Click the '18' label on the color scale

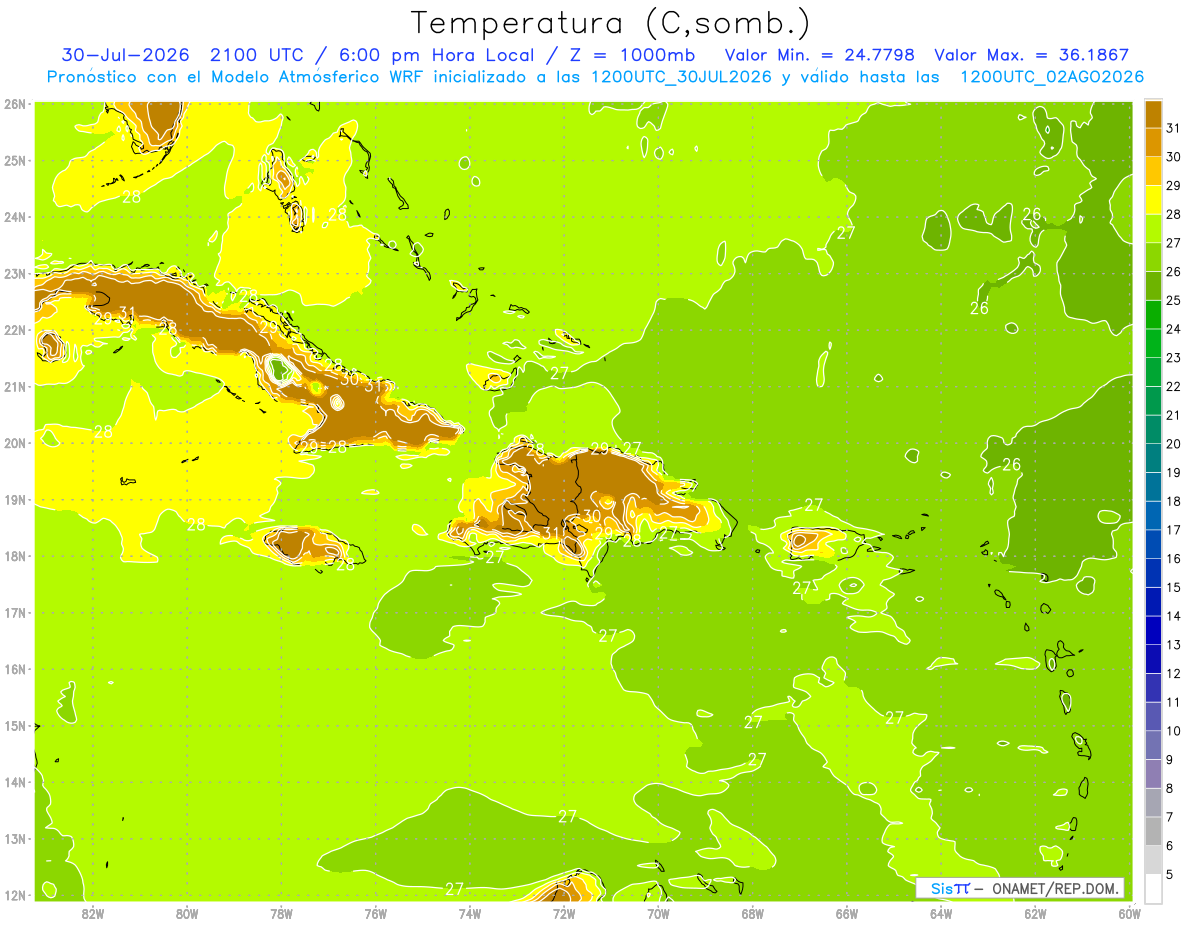(1174, 501)
